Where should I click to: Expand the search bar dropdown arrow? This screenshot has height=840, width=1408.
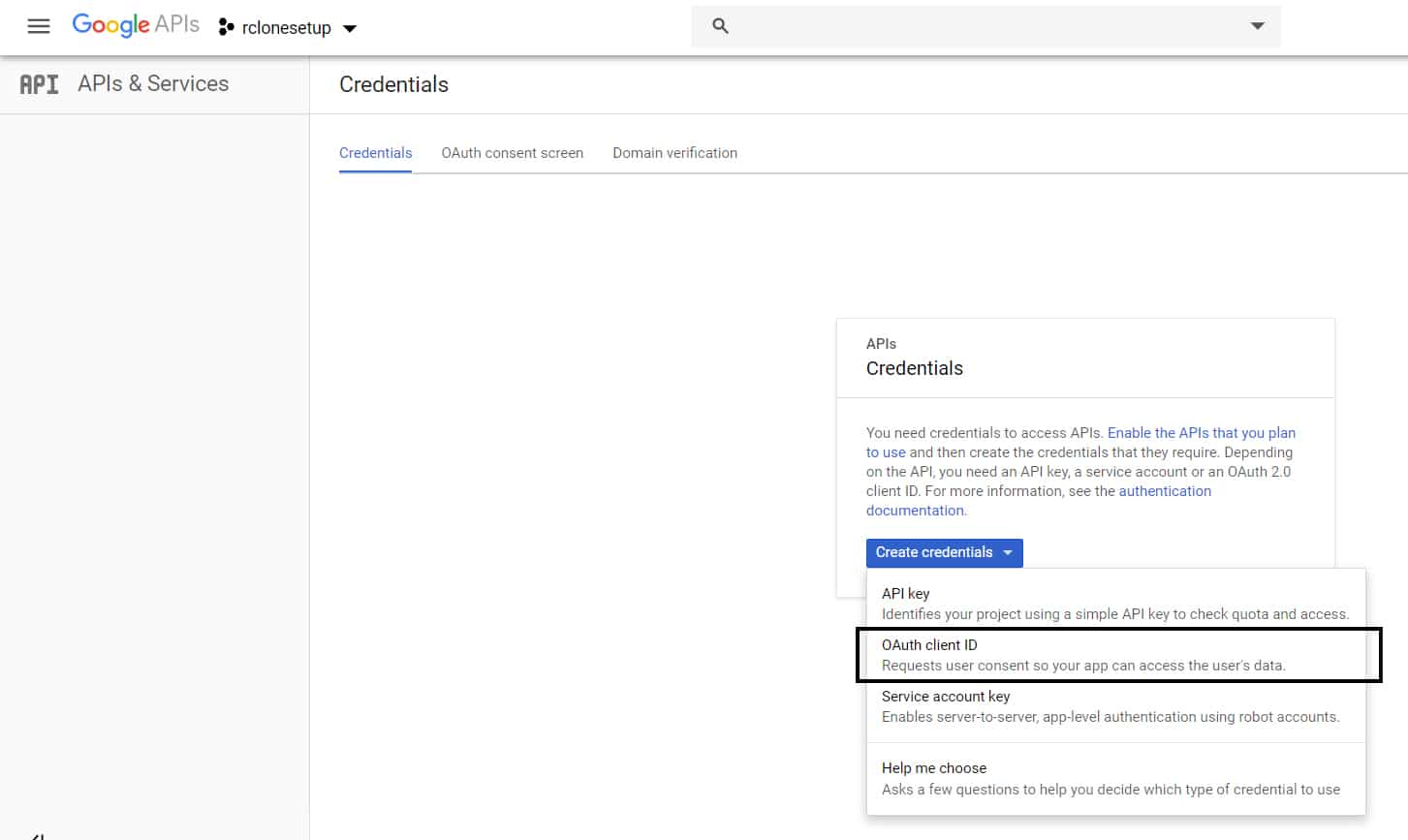point(1257,26)
